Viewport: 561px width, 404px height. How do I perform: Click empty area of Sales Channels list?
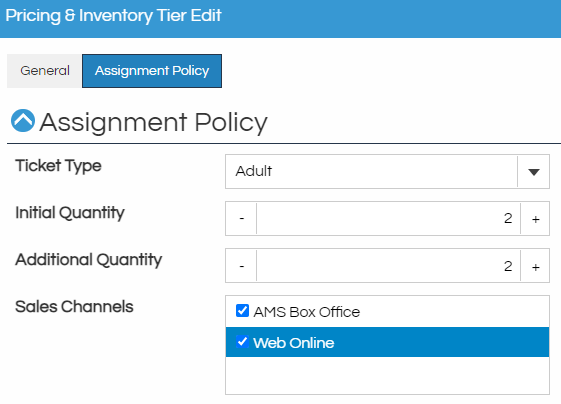(x=387, y=375)
